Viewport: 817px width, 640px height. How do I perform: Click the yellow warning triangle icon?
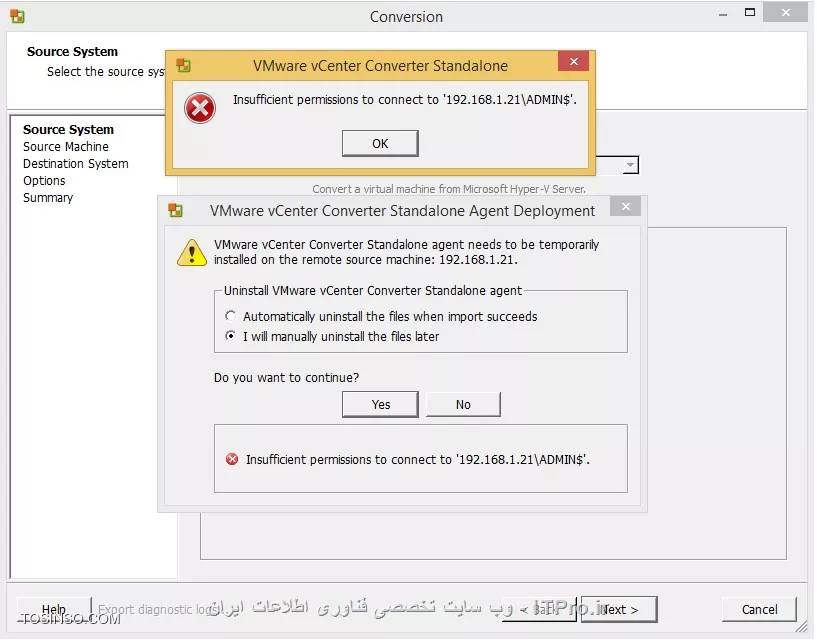[192, 253]
